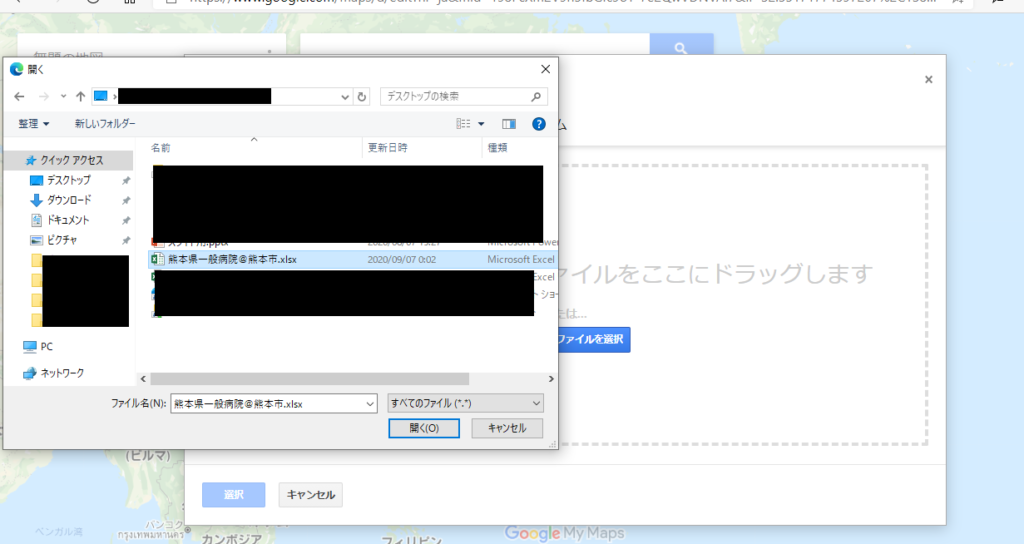1024x544 pixels.
Task: Click the blue ファイルを選択 button
Action: 594,340
